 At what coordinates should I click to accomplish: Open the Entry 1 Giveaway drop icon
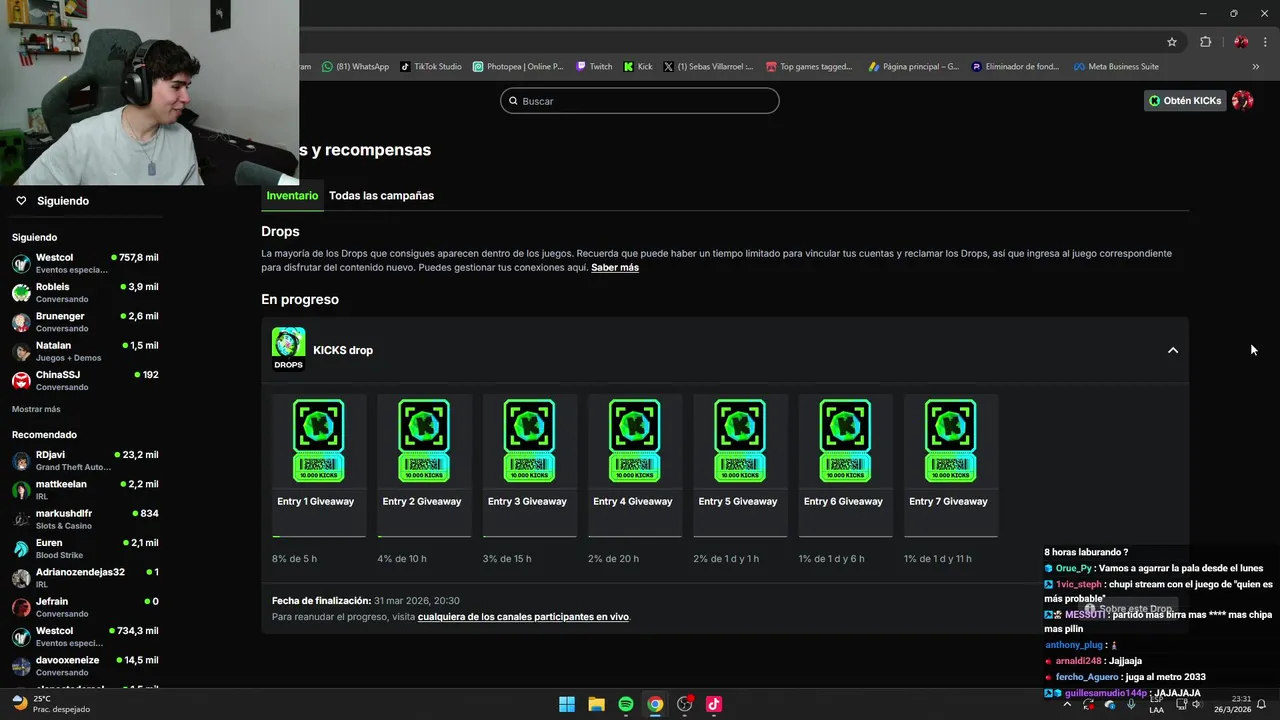click(x=318, y=441)
